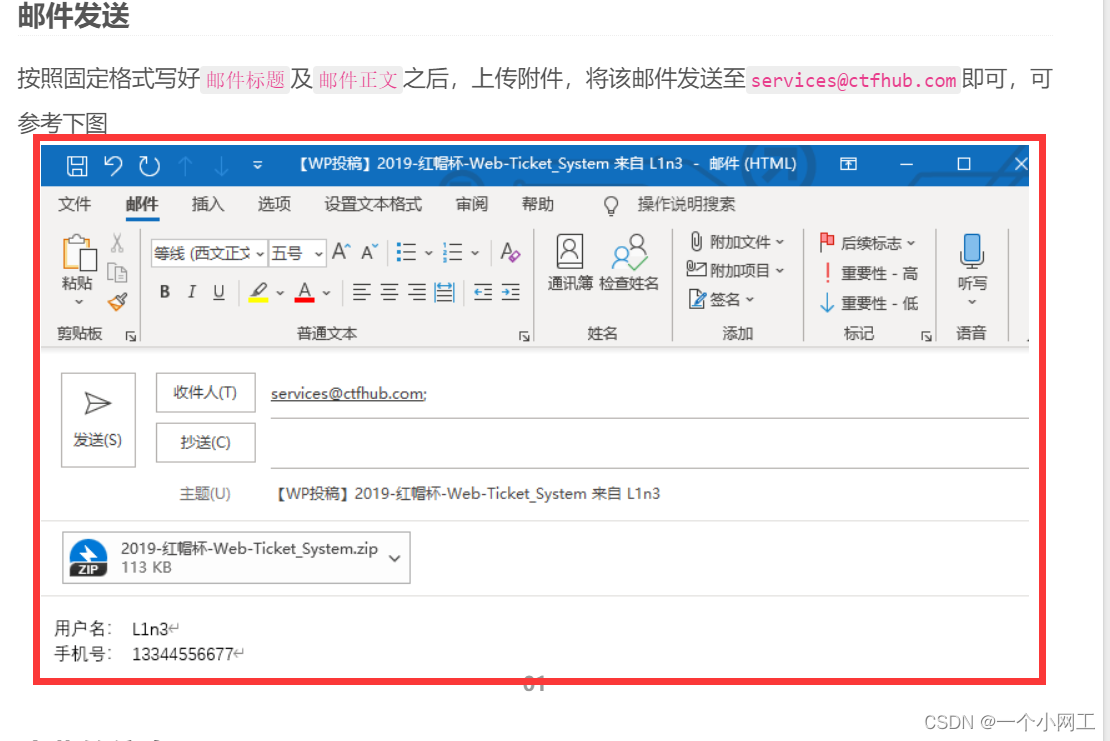Click the 抄送(C) Cc button

205,442
